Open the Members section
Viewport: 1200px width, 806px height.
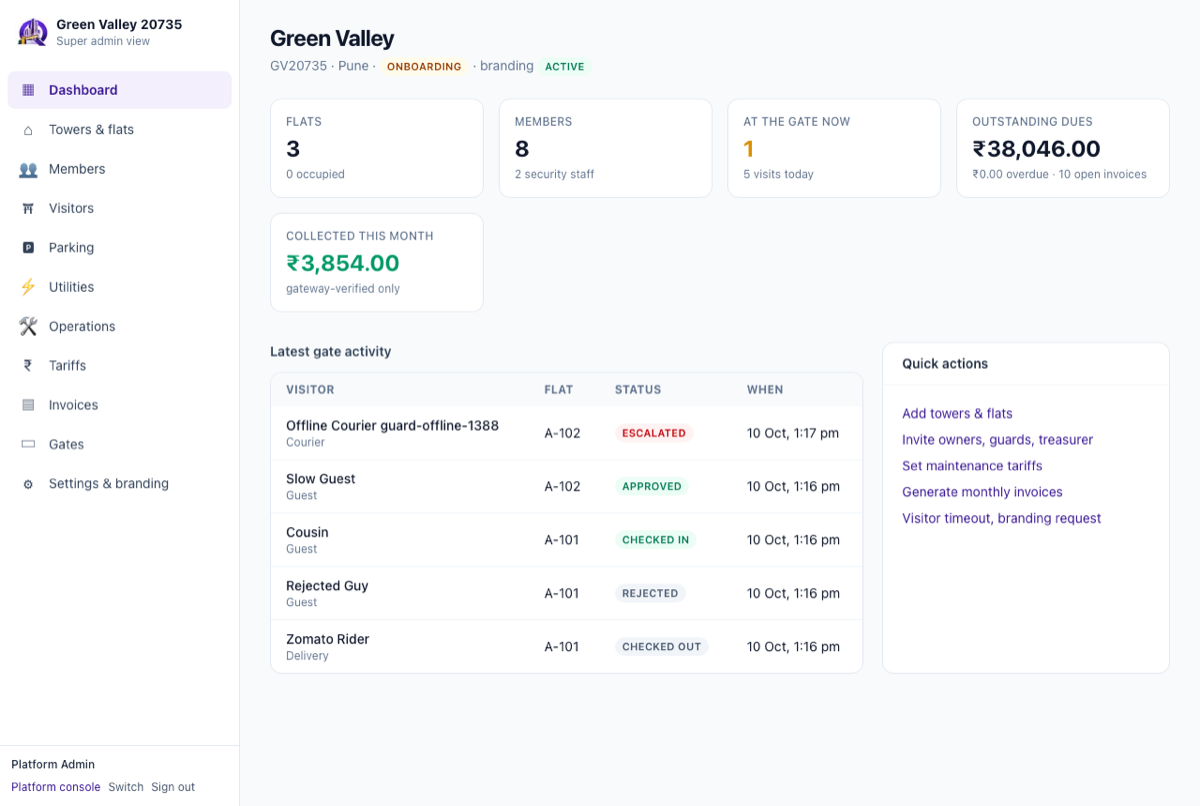pyautogui.click(x=120, y=169)
